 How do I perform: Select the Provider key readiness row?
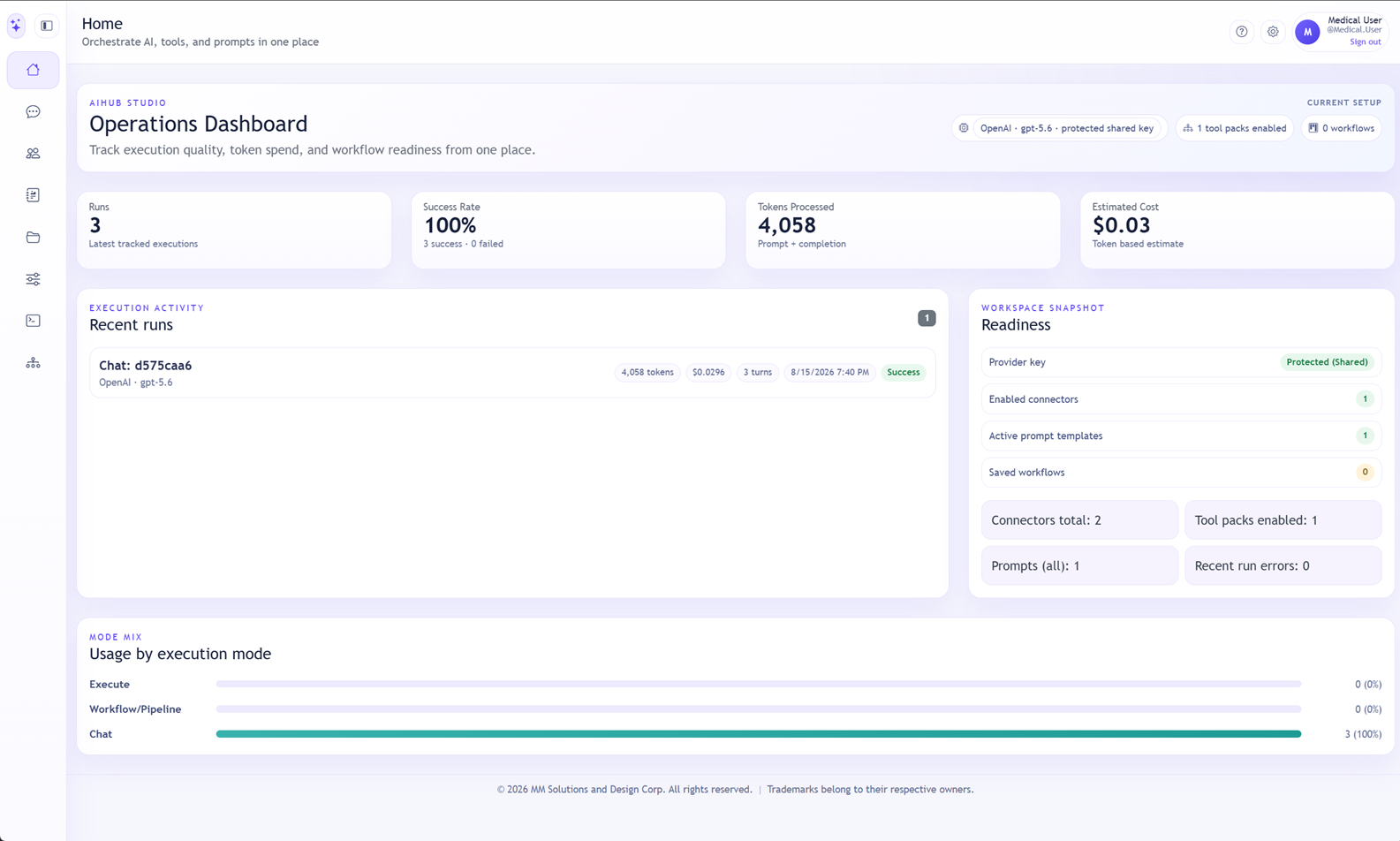click(1181, 362)
